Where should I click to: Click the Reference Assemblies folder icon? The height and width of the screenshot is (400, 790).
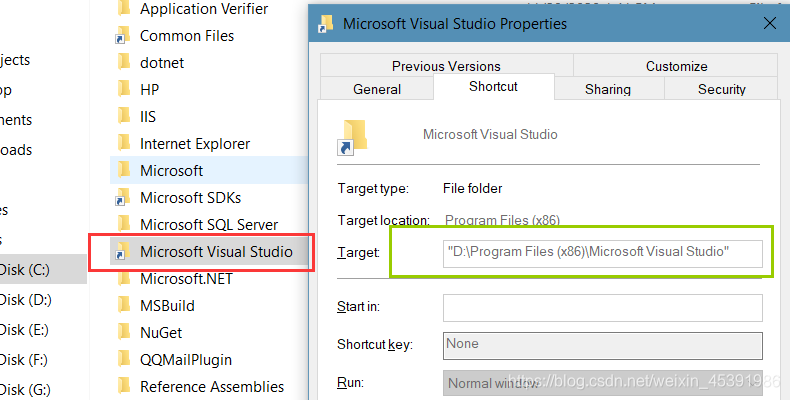(123, 386)
